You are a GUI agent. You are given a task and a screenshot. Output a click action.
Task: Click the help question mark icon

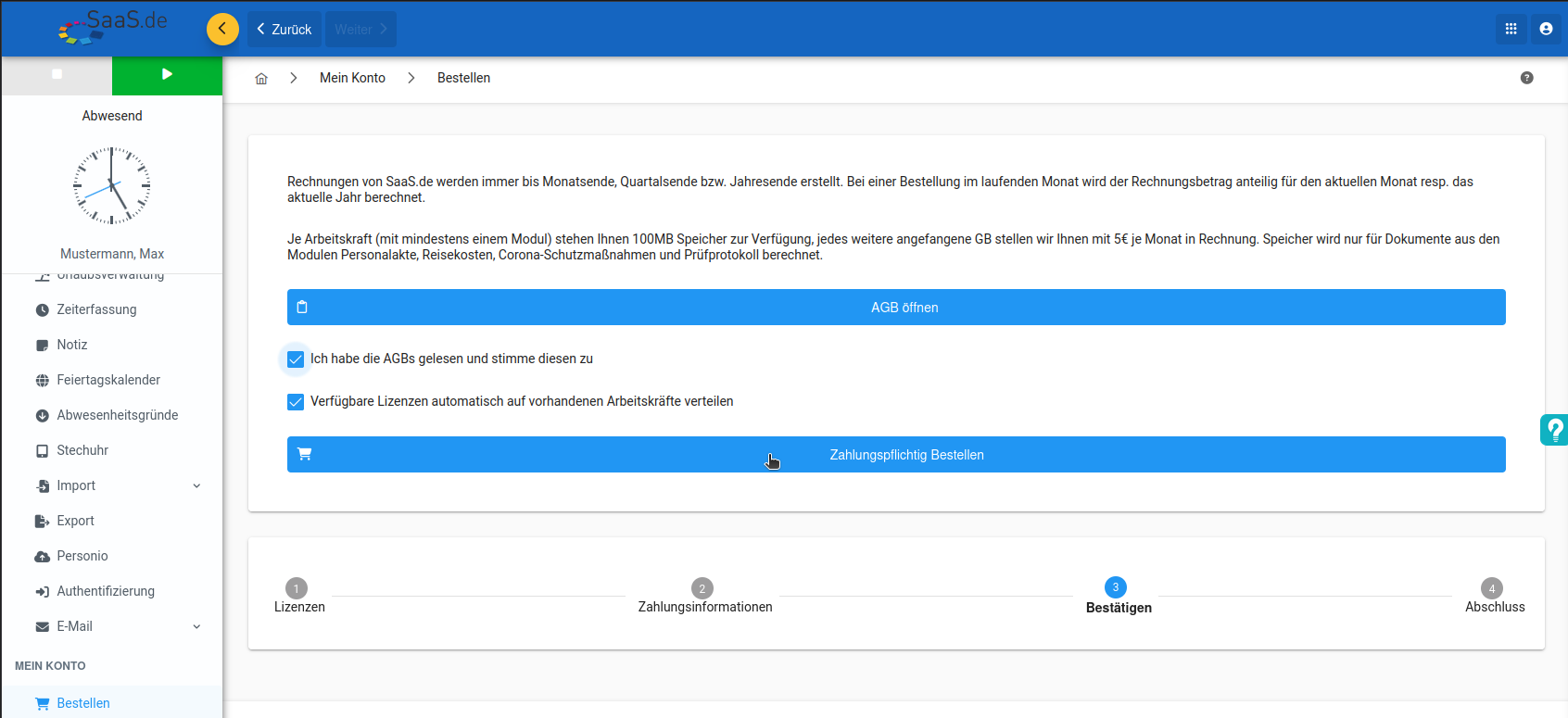1526,78
